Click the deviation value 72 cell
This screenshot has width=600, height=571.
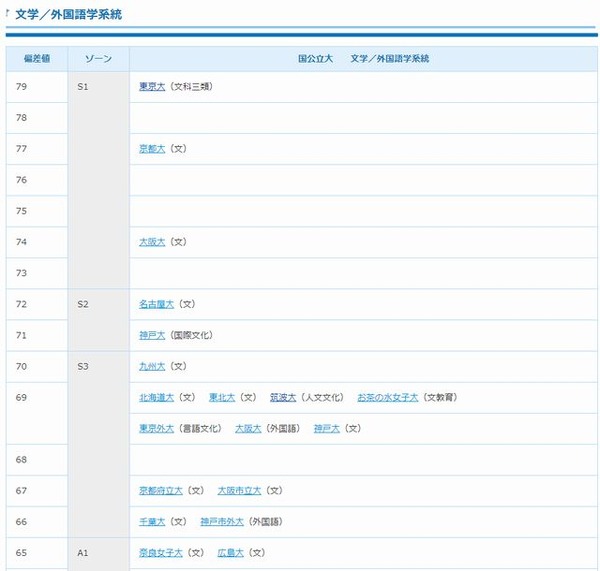click(x=37, y=304)
